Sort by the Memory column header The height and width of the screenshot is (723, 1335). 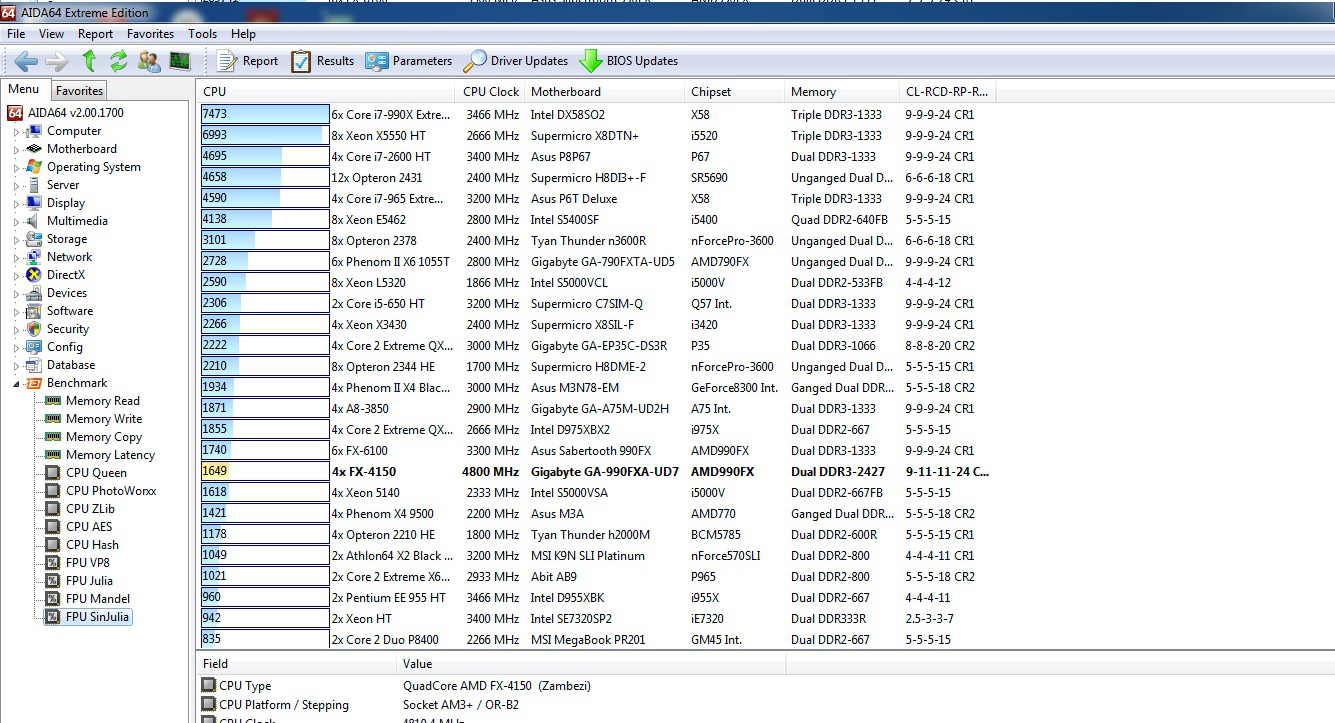[x=842, y=92]
